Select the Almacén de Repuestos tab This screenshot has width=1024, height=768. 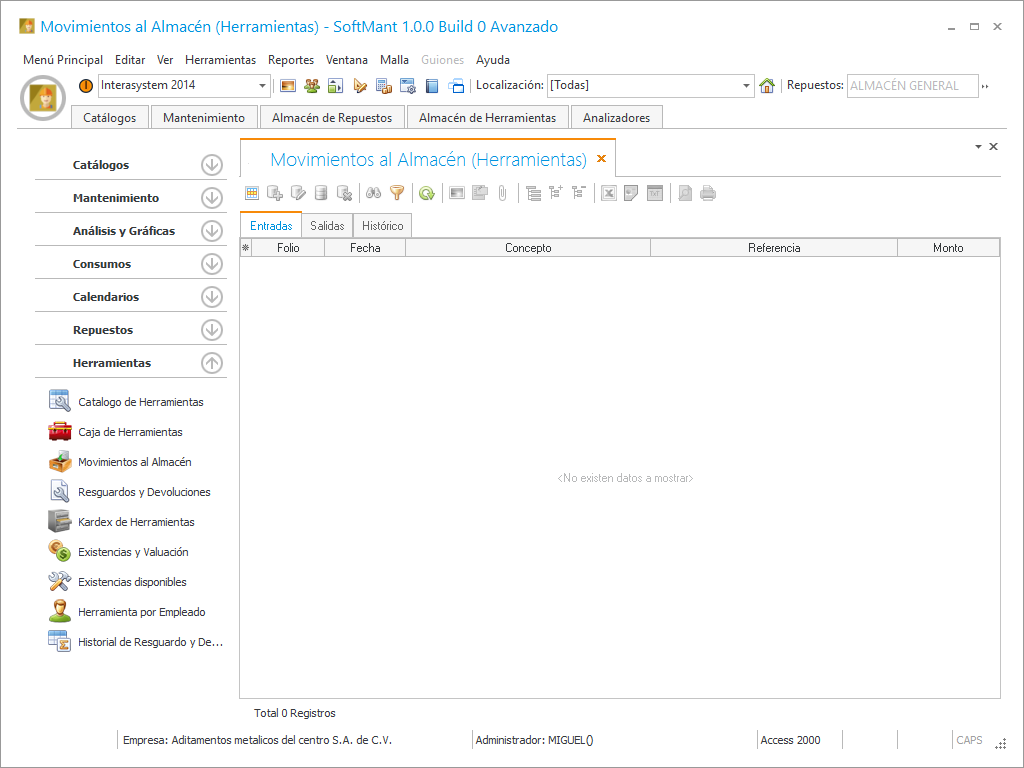click(332, 118)
